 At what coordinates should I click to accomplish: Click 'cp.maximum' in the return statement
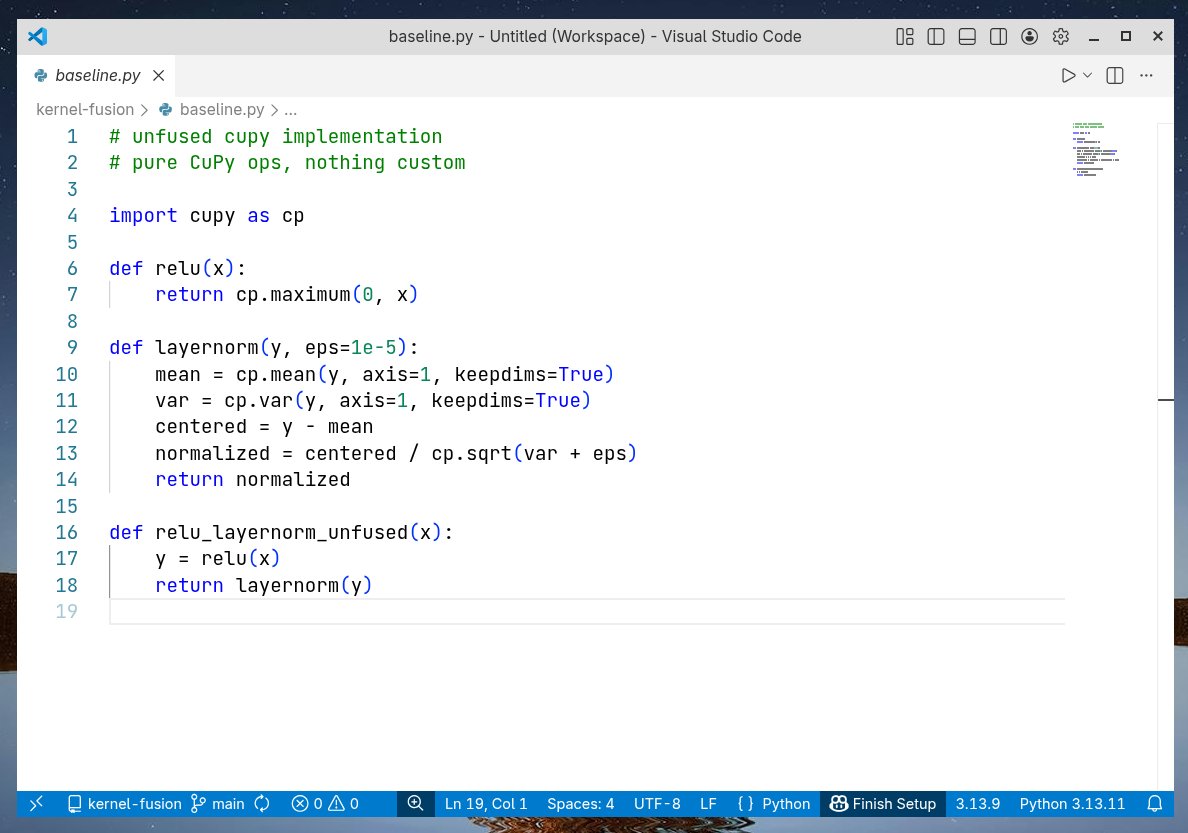click(293, 295)
